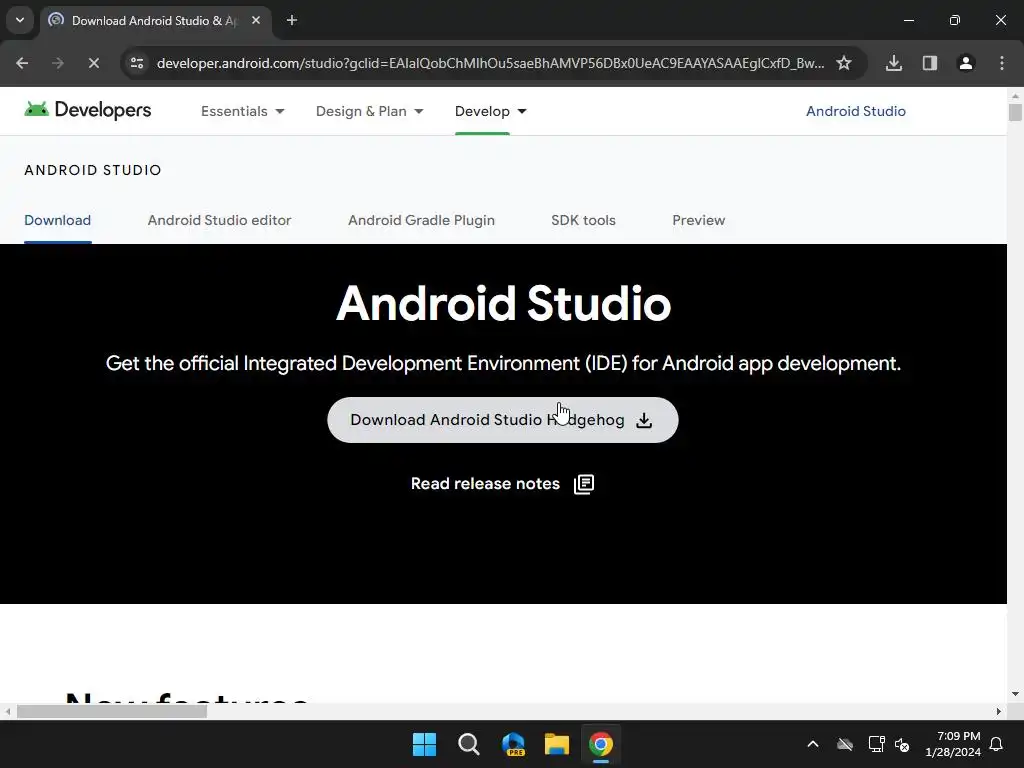Go back to the previous page
The width and height of the screenshot is (1024, 768).
pyautogui.click(x=22, y=63)
